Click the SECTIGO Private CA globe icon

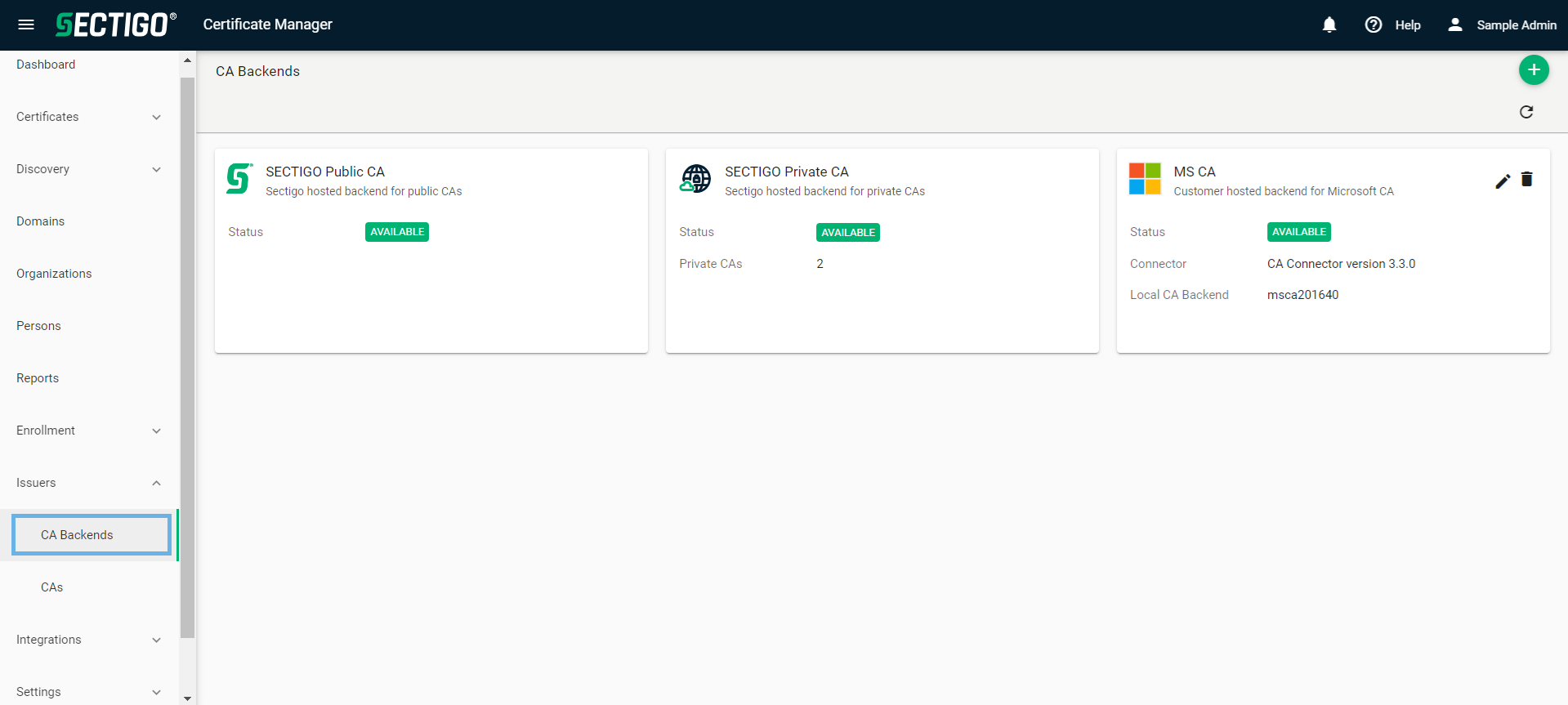pos(695,179)
